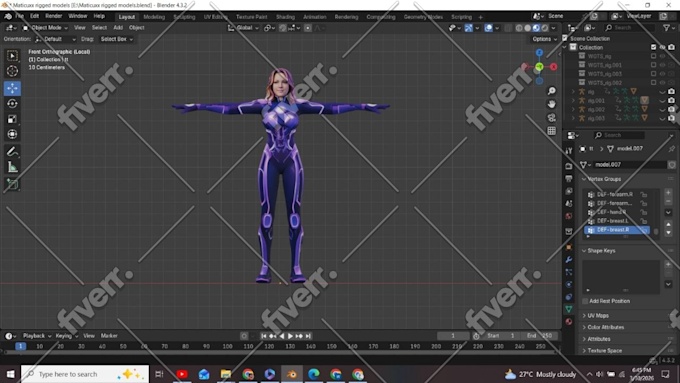Open the Render menu

tap(54, 16)
